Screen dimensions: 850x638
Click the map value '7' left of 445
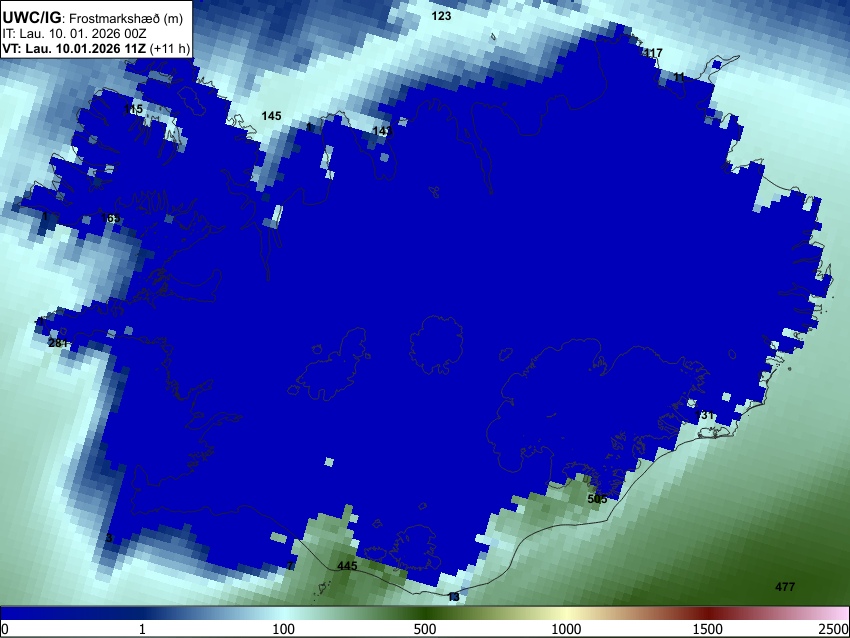[x=290, y=566]
